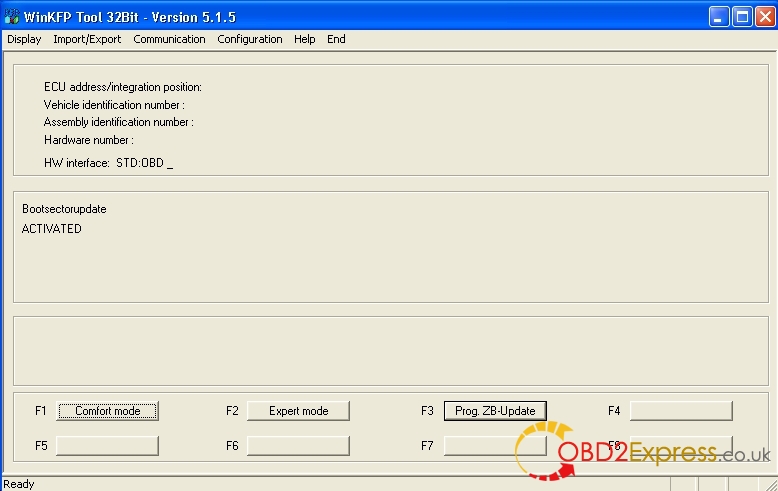778x491 pixels.
Task: Click the Ready status bar
Action: [20, 484]
